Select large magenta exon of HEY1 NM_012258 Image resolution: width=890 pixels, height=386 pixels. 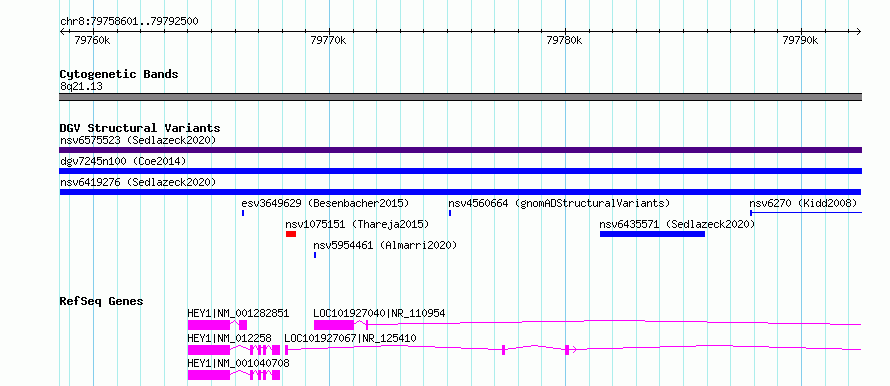[209, 350]
